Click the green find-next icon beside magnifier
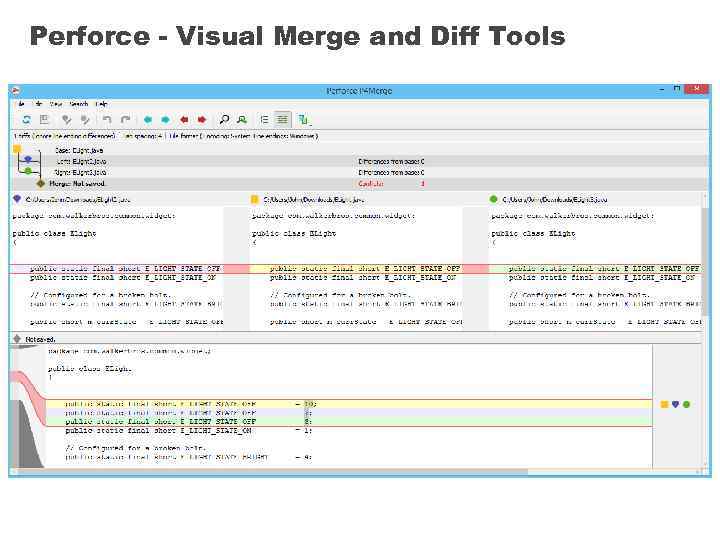This screenshot has height=540, width=720. click(242, 120)
